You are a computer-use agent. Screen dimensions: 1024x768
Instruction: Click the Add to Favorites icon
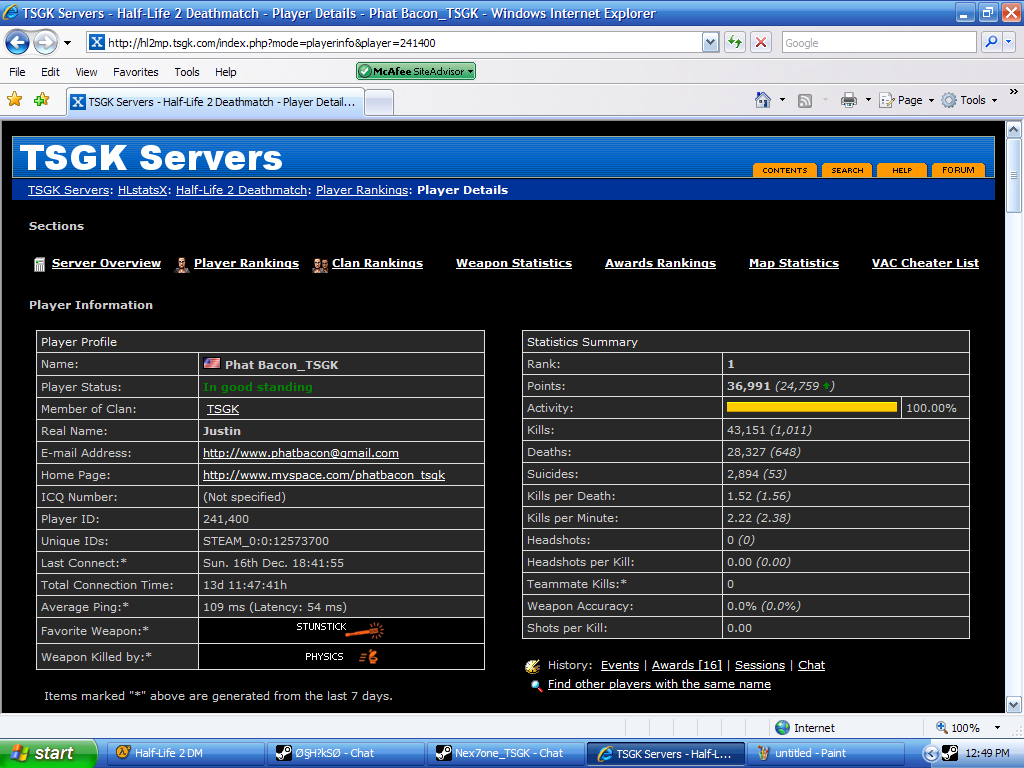pos(41,100)
